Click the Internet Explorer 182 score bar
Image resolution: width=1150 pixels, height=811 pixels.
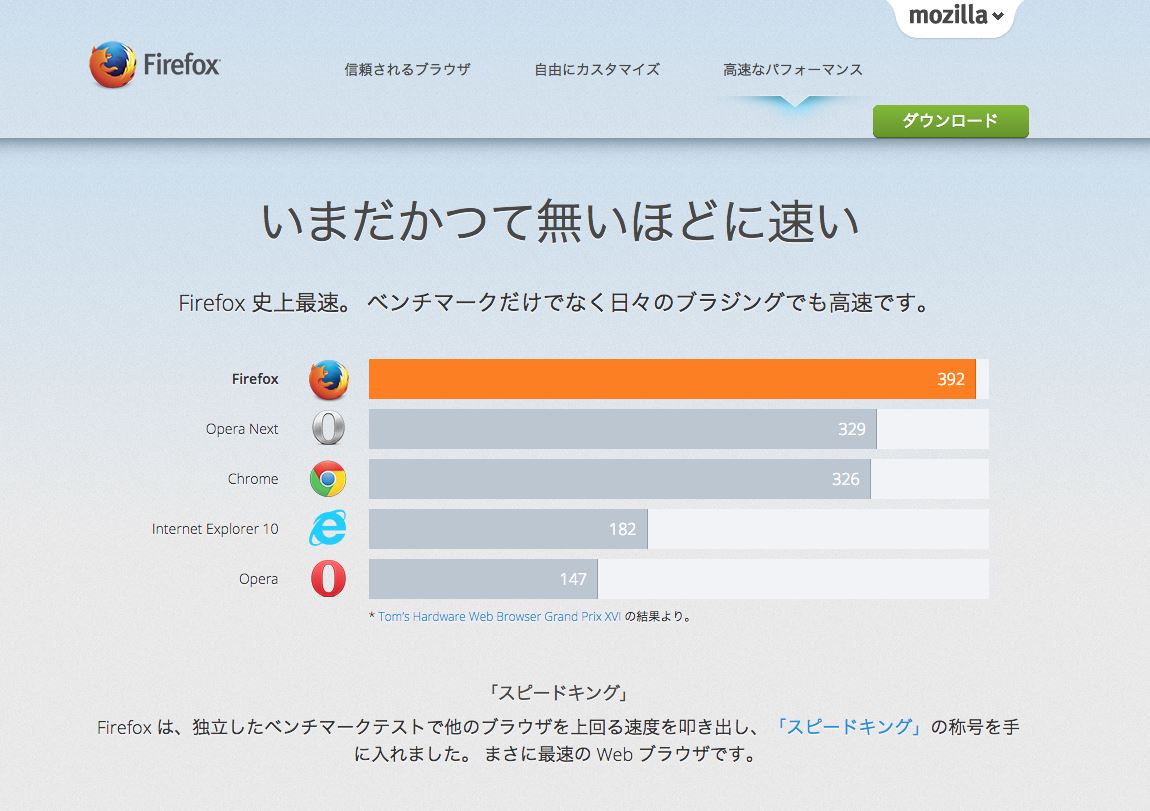(x=508, y=529)
